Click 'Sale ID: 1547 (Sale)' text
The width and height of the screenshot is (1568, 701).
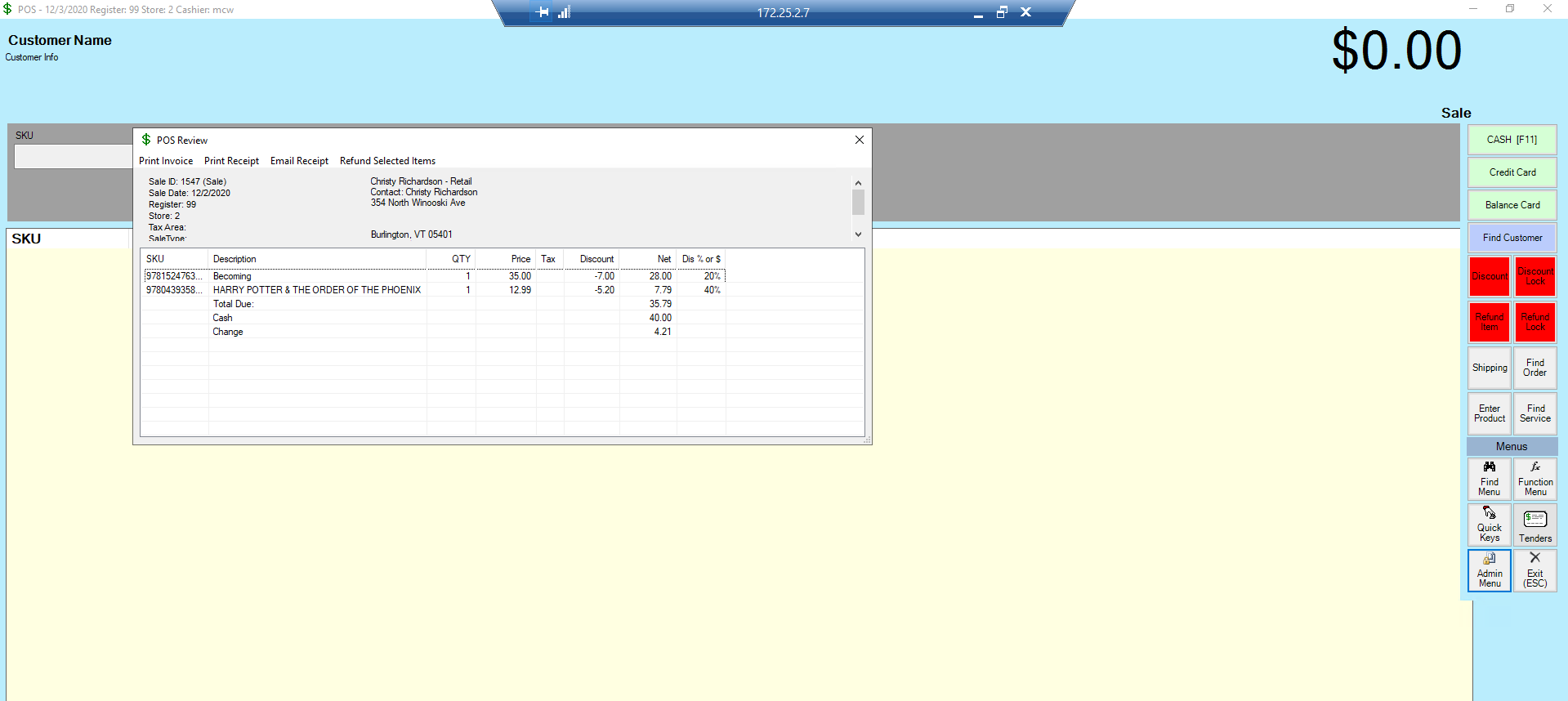187,181
